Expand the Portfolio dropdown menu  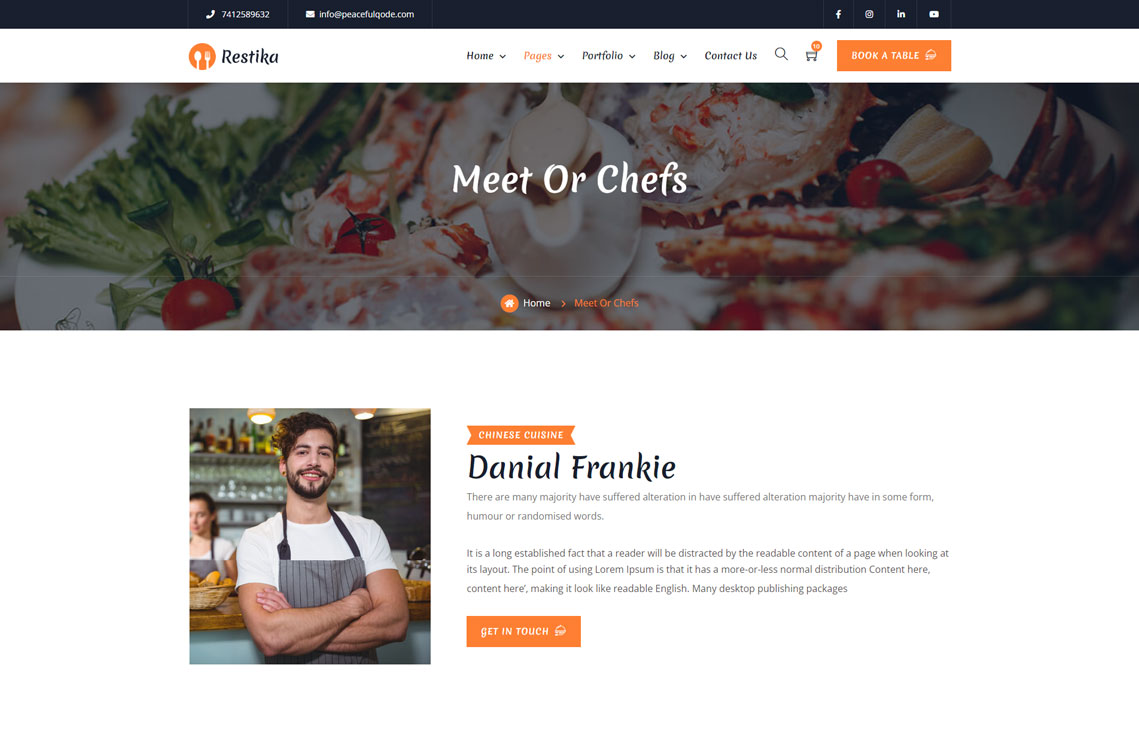(x=609, y=56)
